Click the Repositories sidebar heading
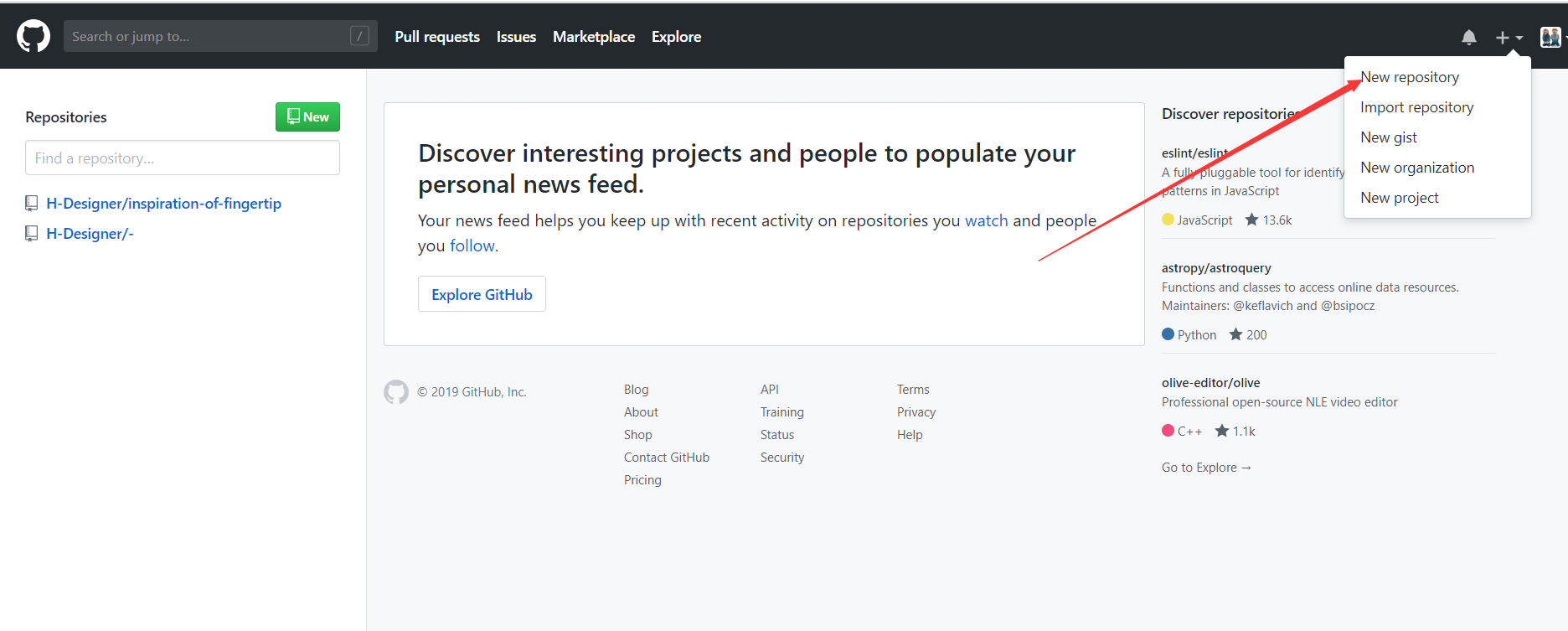 click(66, 117)
